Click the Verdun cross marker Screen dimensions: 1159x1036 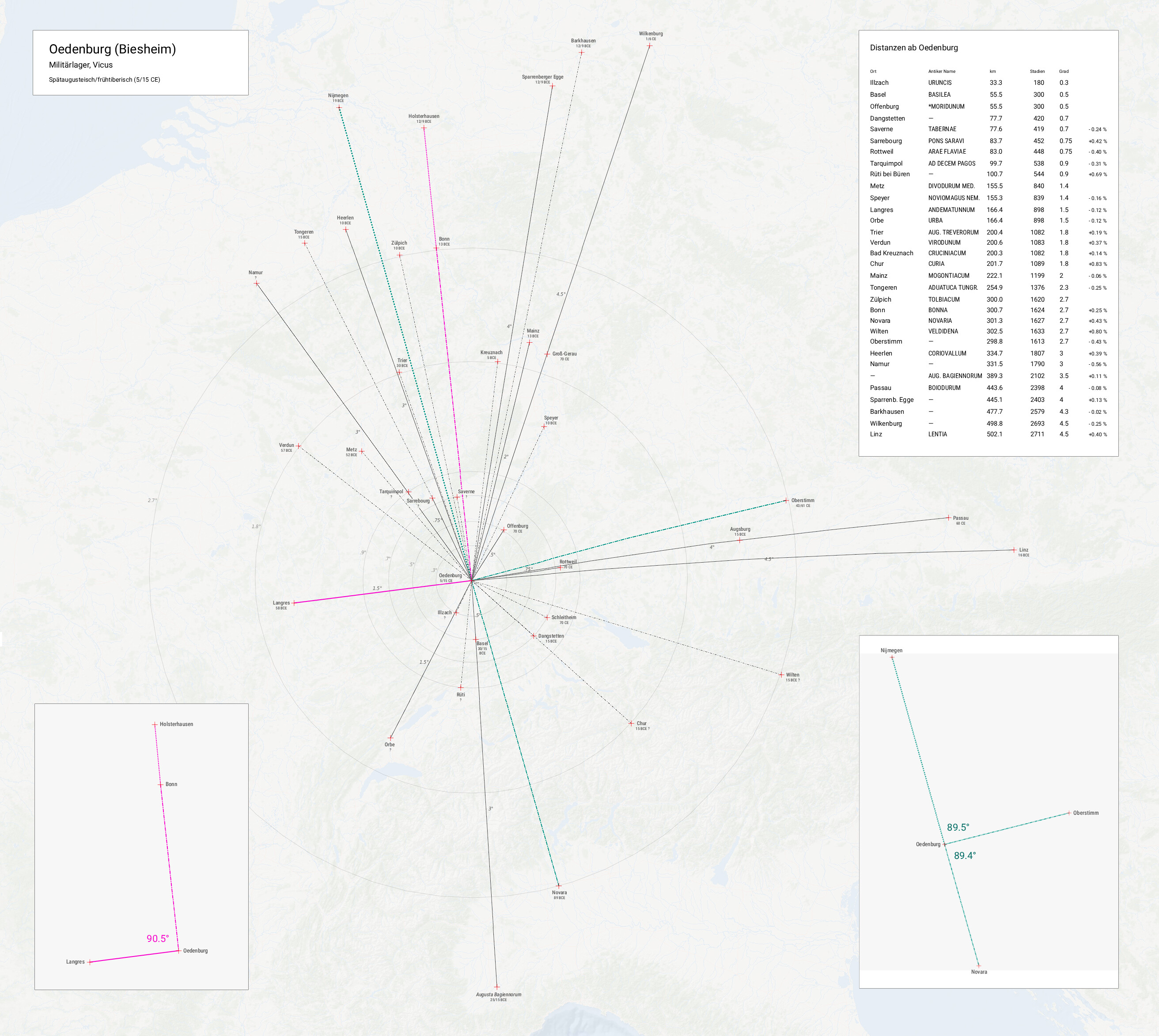tap(298, 446)
